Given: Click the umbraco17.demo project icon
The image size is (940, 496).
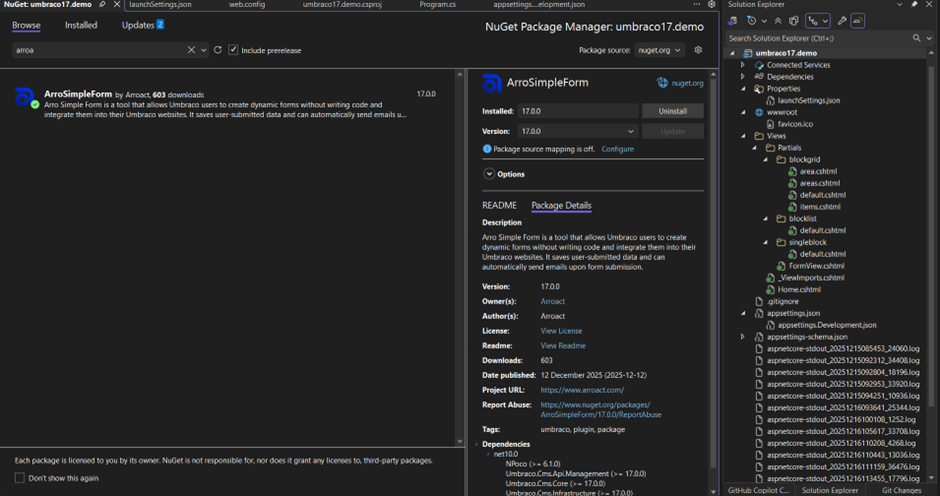Looking at the screenshot, I should (x=748, y=53).
